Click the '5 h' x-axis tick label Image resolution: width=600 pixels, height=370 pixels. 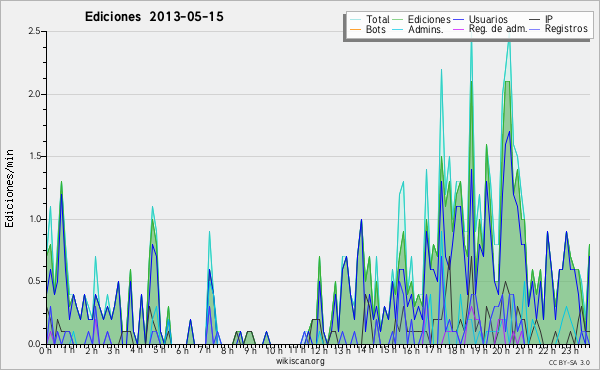(159, 350)
